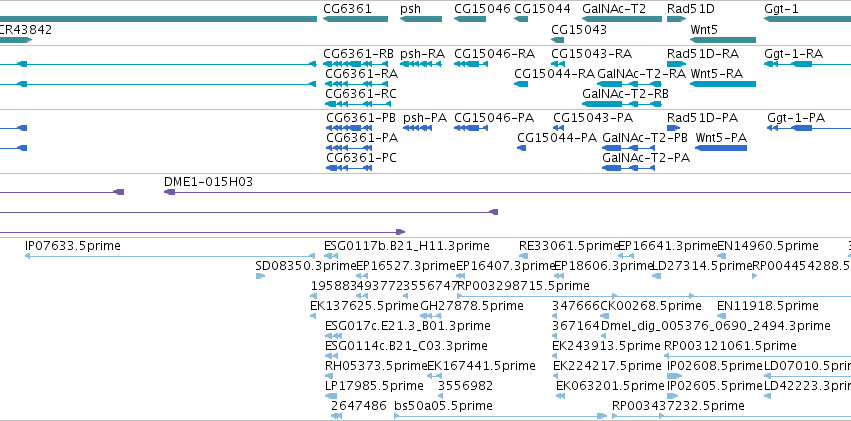Screen dimensions: 851x421
Task: Click the EK063201.5prime EST label
Action: [611, 386]
